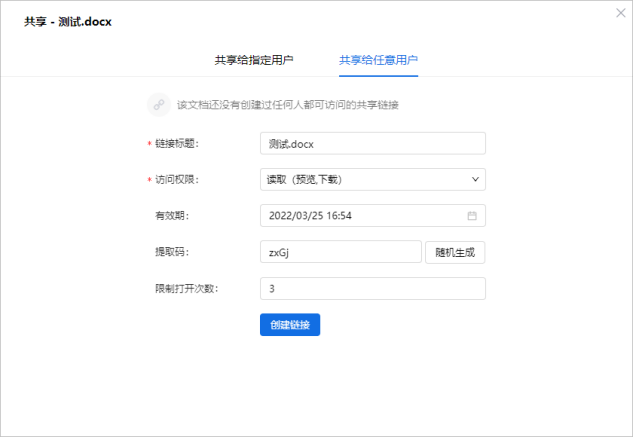
Task: Focus the 限制打开次数 input field
Action: [372, 289]
